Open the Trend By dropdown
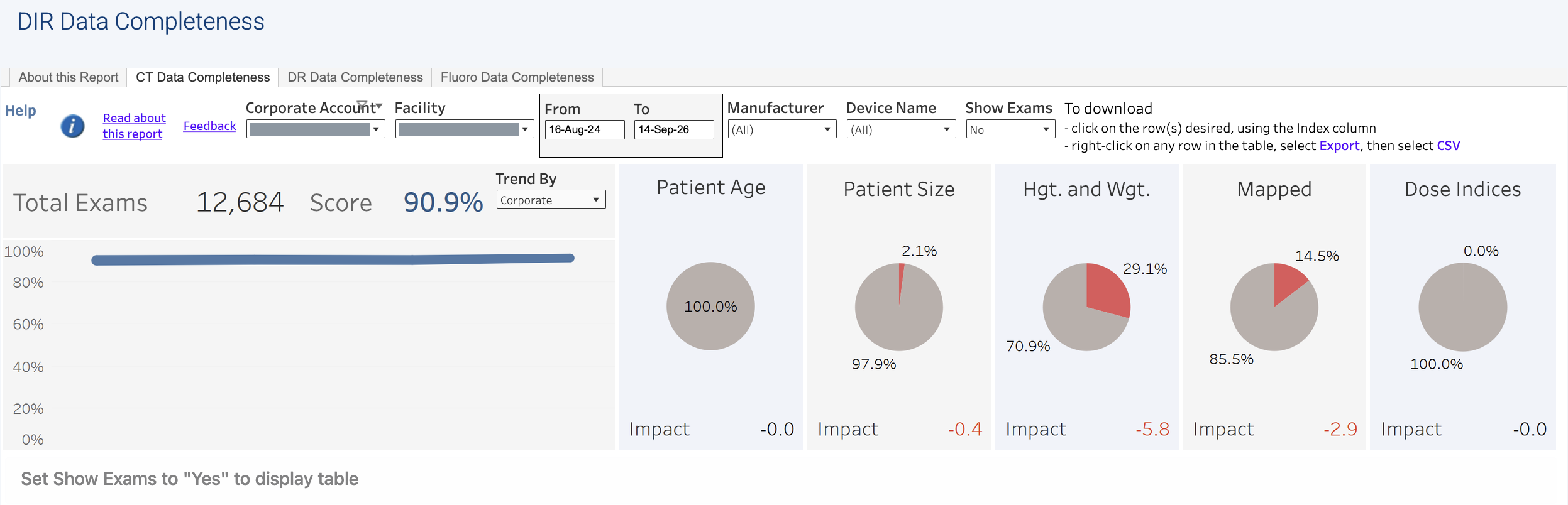The height and width of the screenshot is (505, 1568). 551,200
